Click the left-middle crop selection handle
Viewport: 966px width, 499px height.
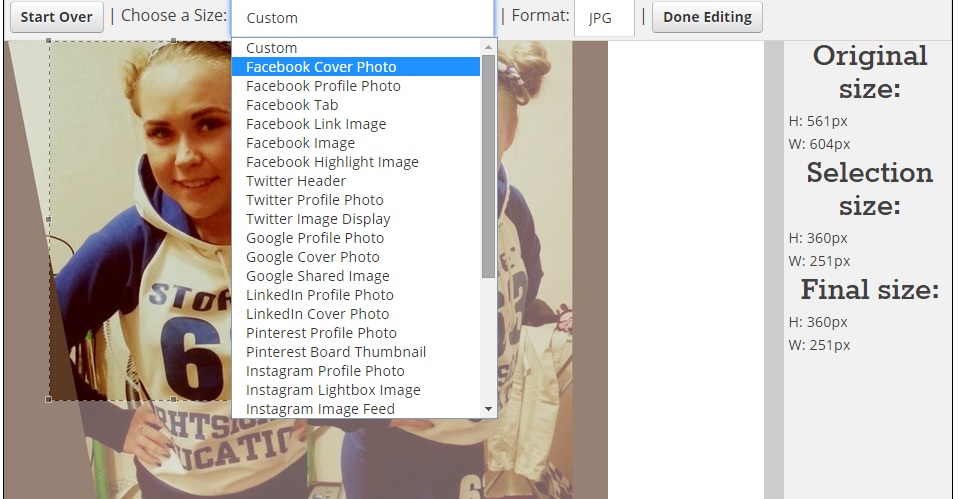coord(49,219)
